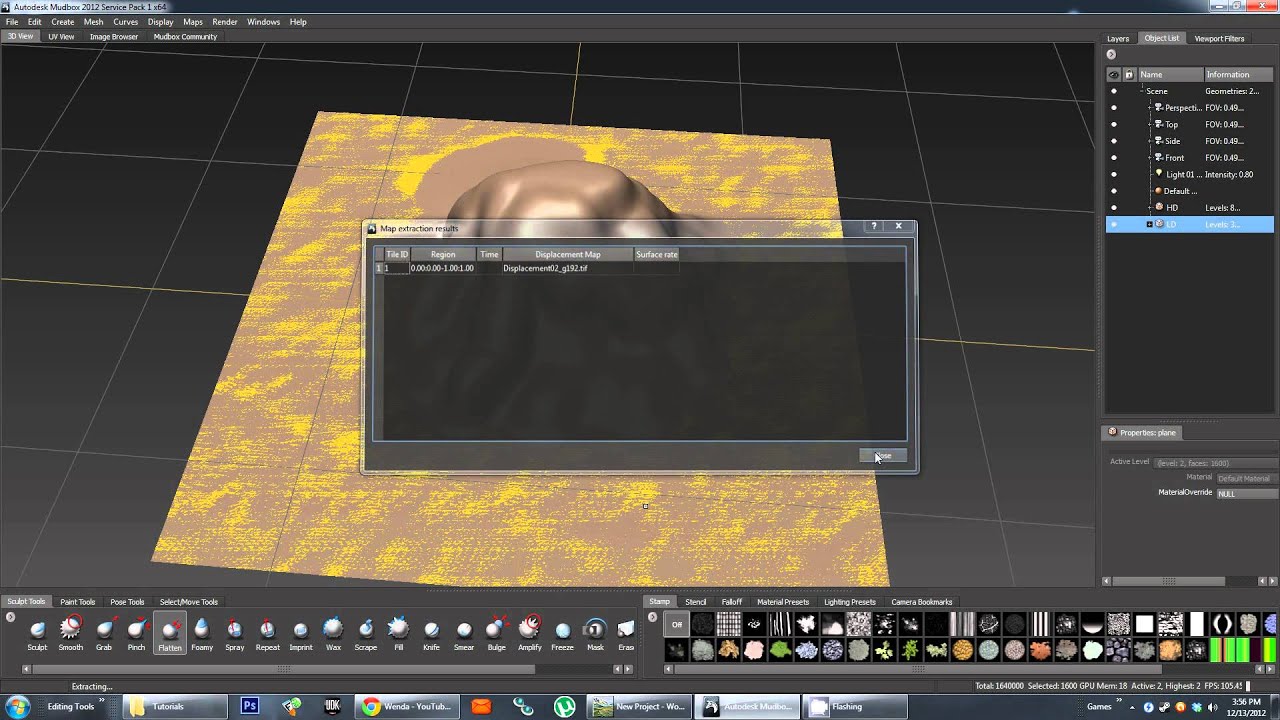
Task: Open the dialog's help question-mark button
Action: pyautogui.click(x=874, y=227)
